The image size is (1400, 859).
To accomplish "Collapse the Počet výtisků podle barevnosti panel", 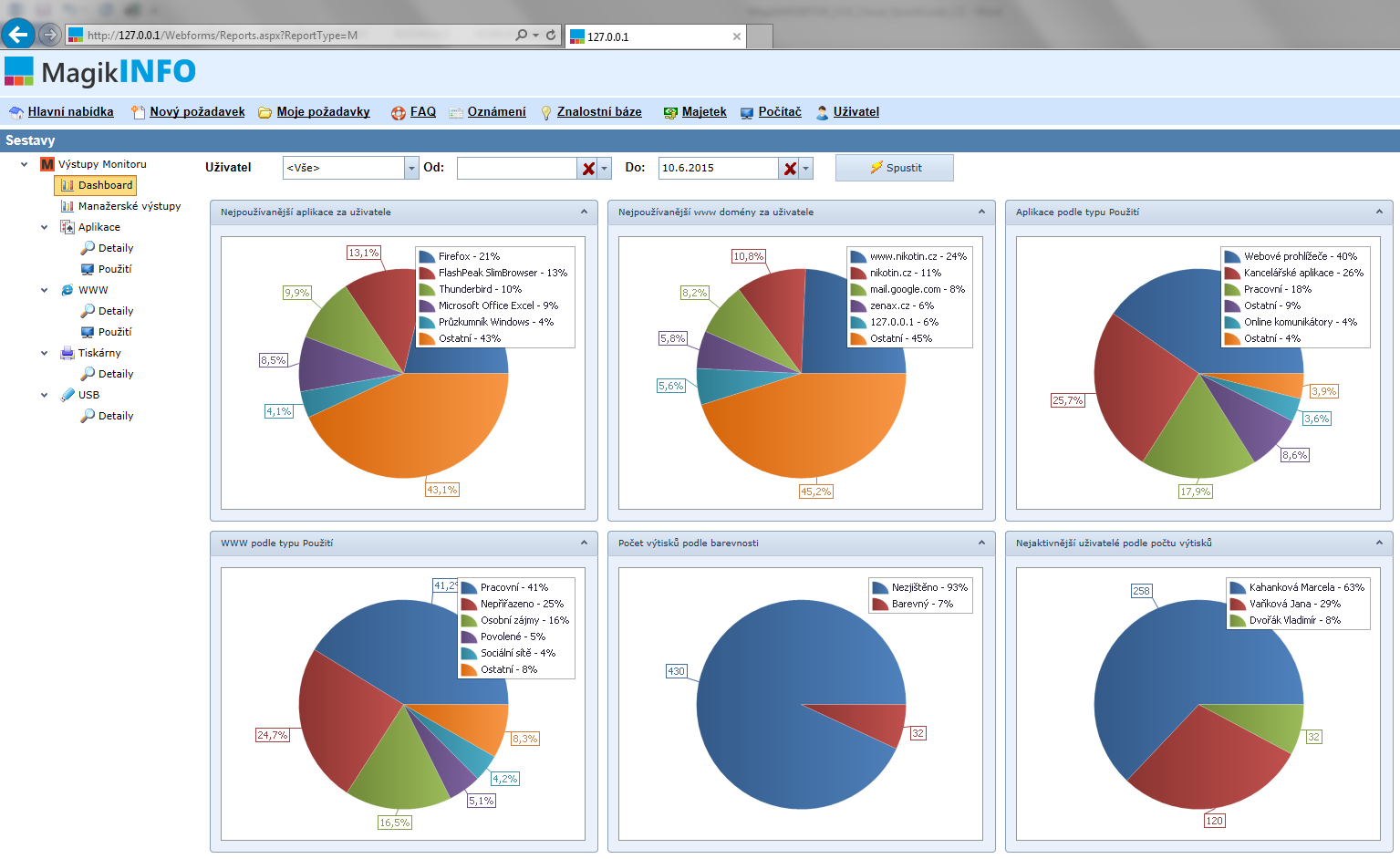I will pyautogui.click(x=981, y=543).
